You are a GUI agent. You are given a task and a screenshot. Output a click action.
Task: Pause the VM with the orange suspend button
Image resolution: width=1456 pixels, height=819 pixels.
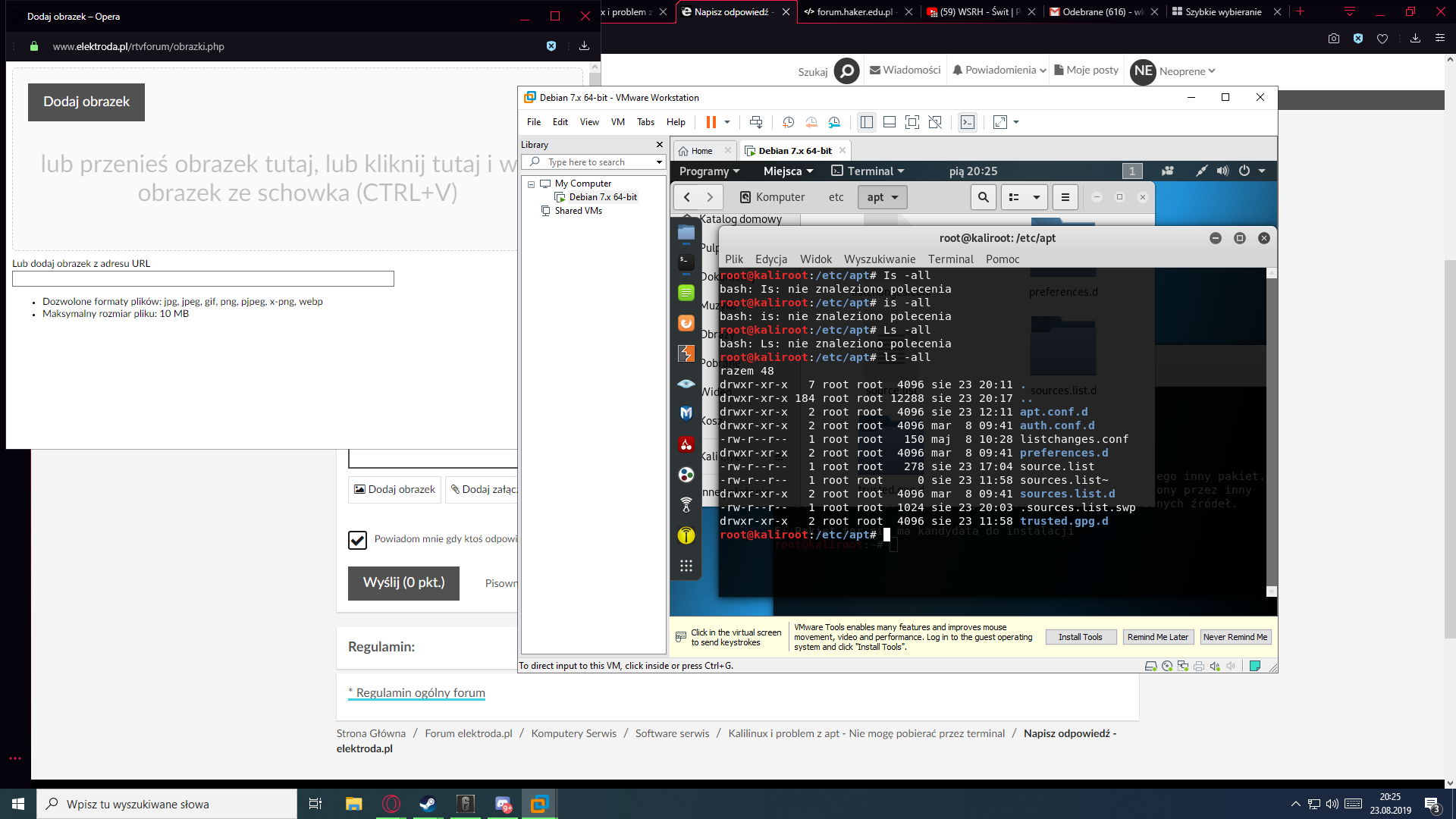(x=711, y=122)
